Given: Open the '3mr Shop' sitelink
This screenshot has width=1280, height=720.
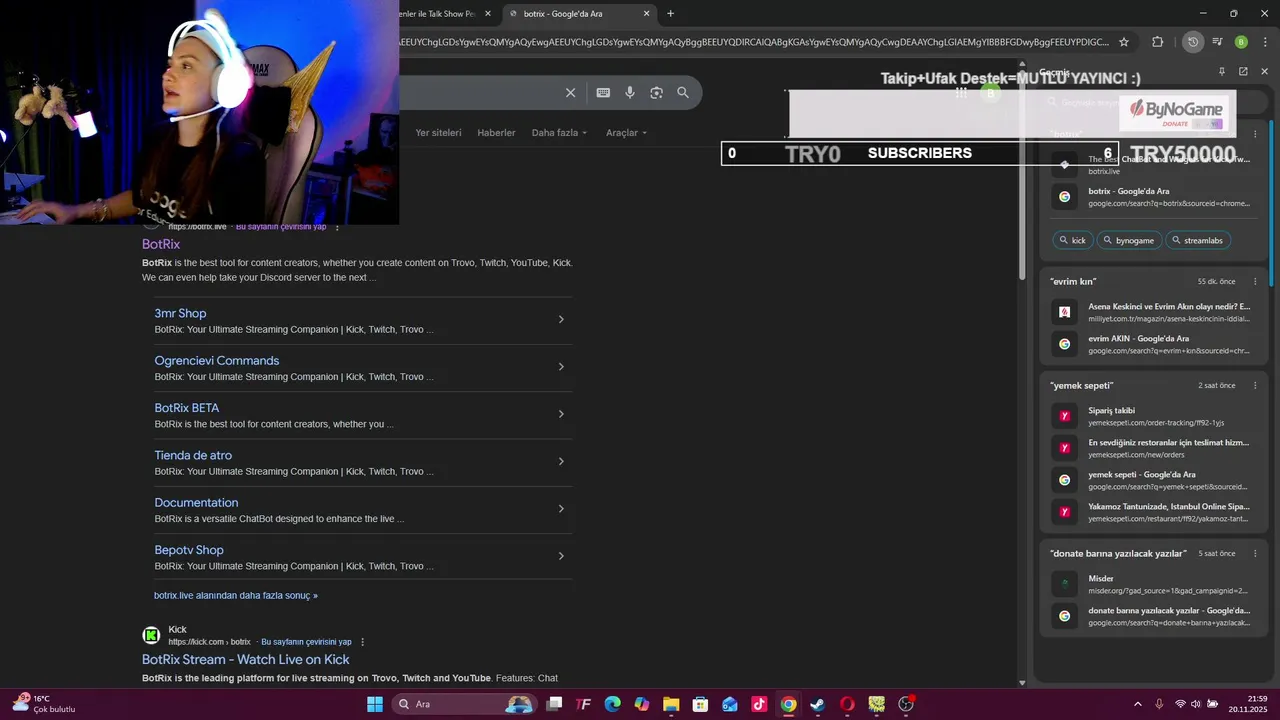Looking at the screenshot, I should [x=180, y=313].
